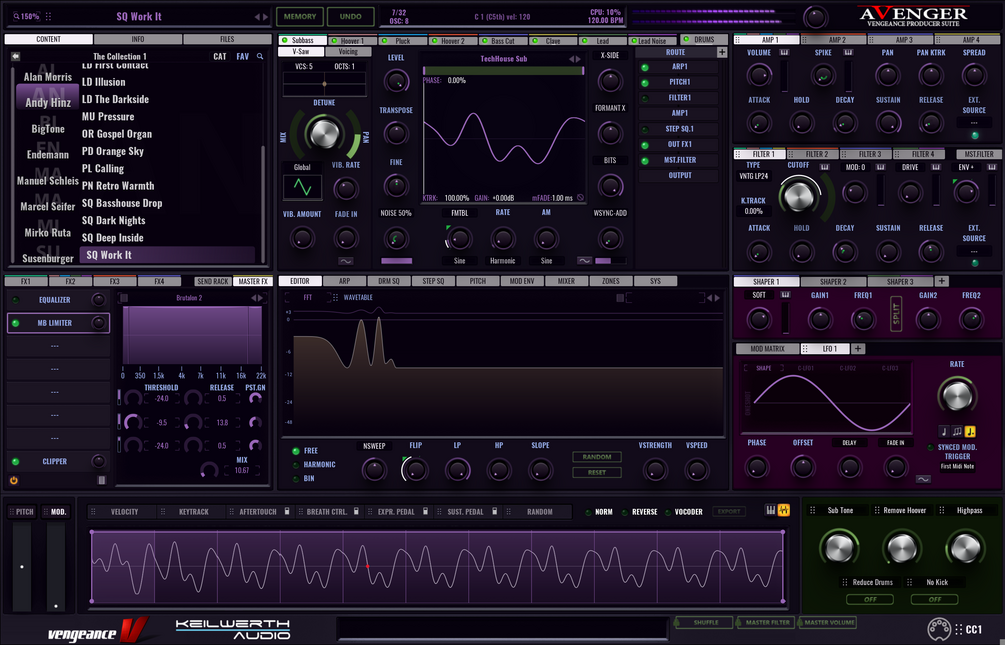Click the master FX rack stripe icon
The image size is (1005, 645).
(101, 480)
